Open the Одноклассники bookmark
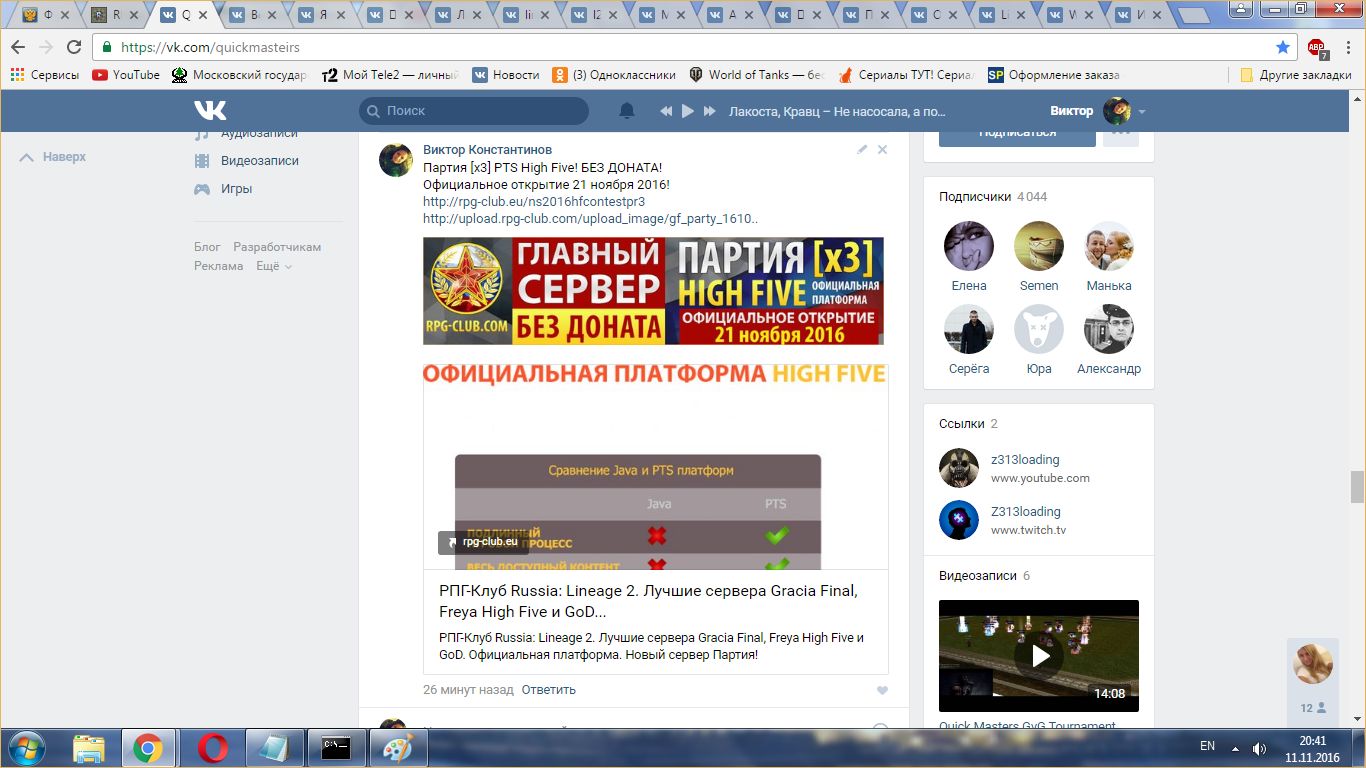 pos(614,75)
